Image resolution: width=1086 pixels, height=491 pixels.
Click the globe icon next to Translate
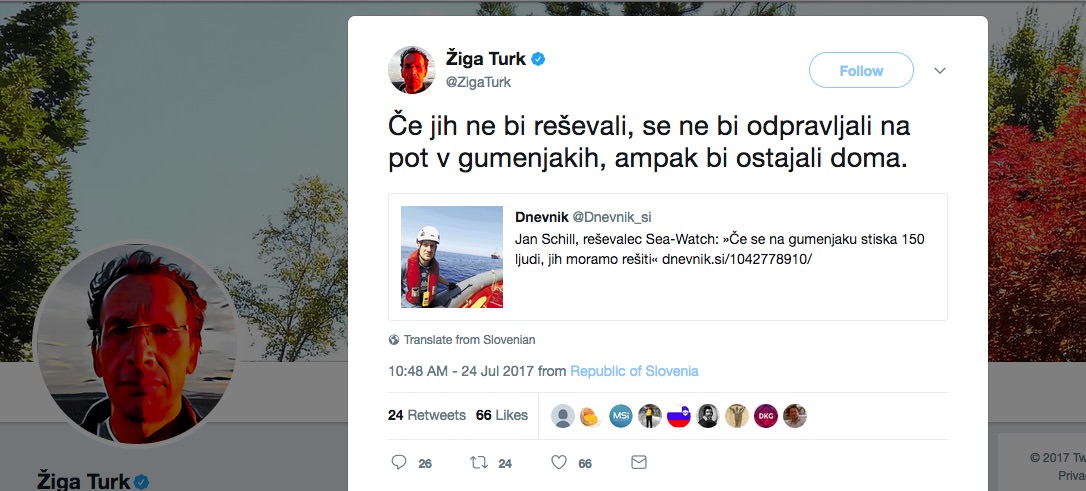(394, 340)
